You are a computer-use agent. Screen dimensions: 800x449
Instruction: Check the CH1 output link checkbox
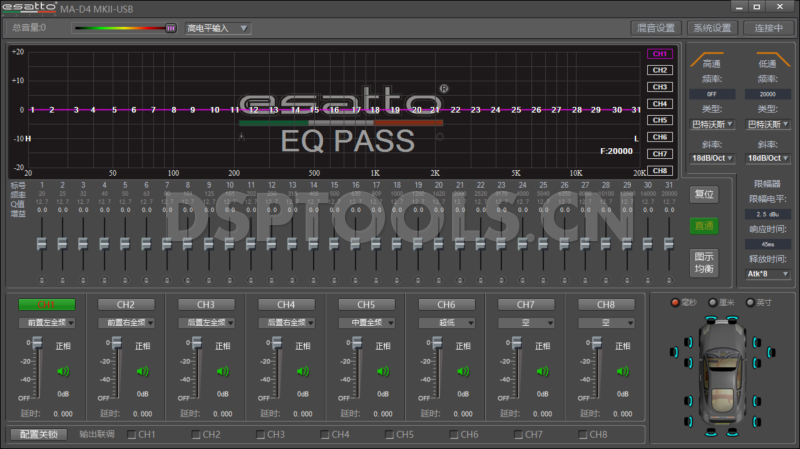click(x=132, y=435)
